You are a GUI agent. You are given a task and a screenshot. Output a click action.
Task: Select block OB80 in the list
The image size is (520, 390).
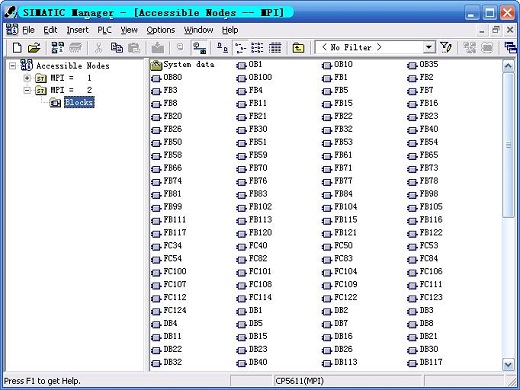coord(173,77)
